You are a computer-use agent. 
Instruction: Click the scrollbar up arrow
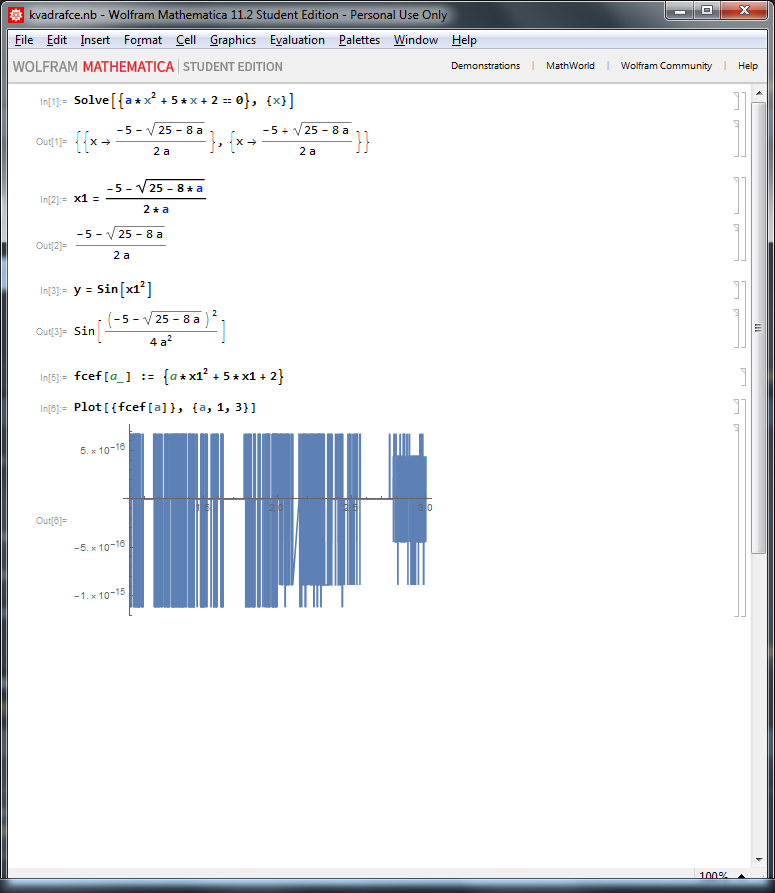point(758,92)
